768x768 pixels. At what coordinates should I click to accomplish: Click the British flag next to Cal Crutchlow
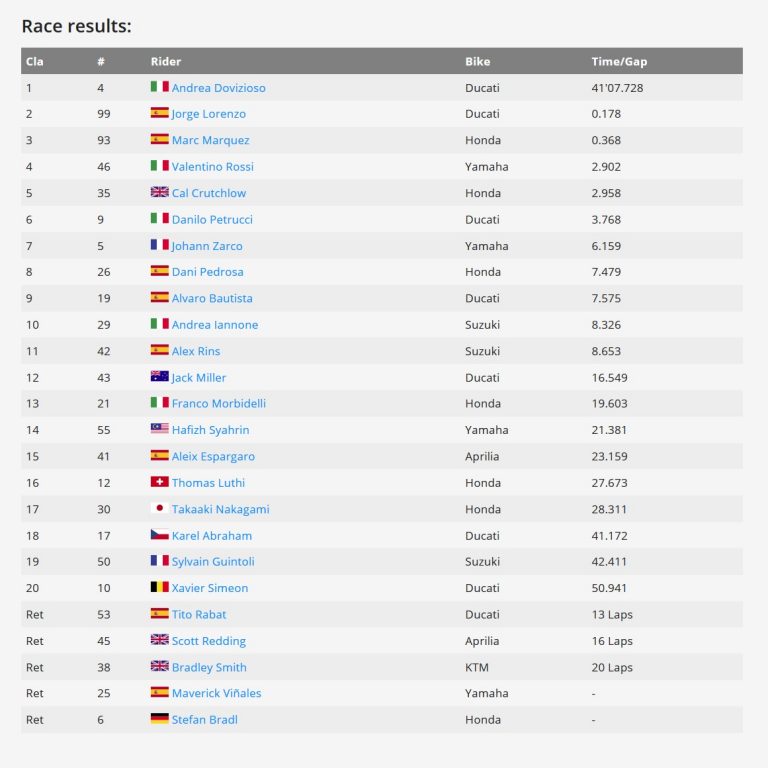pos(159,192)
